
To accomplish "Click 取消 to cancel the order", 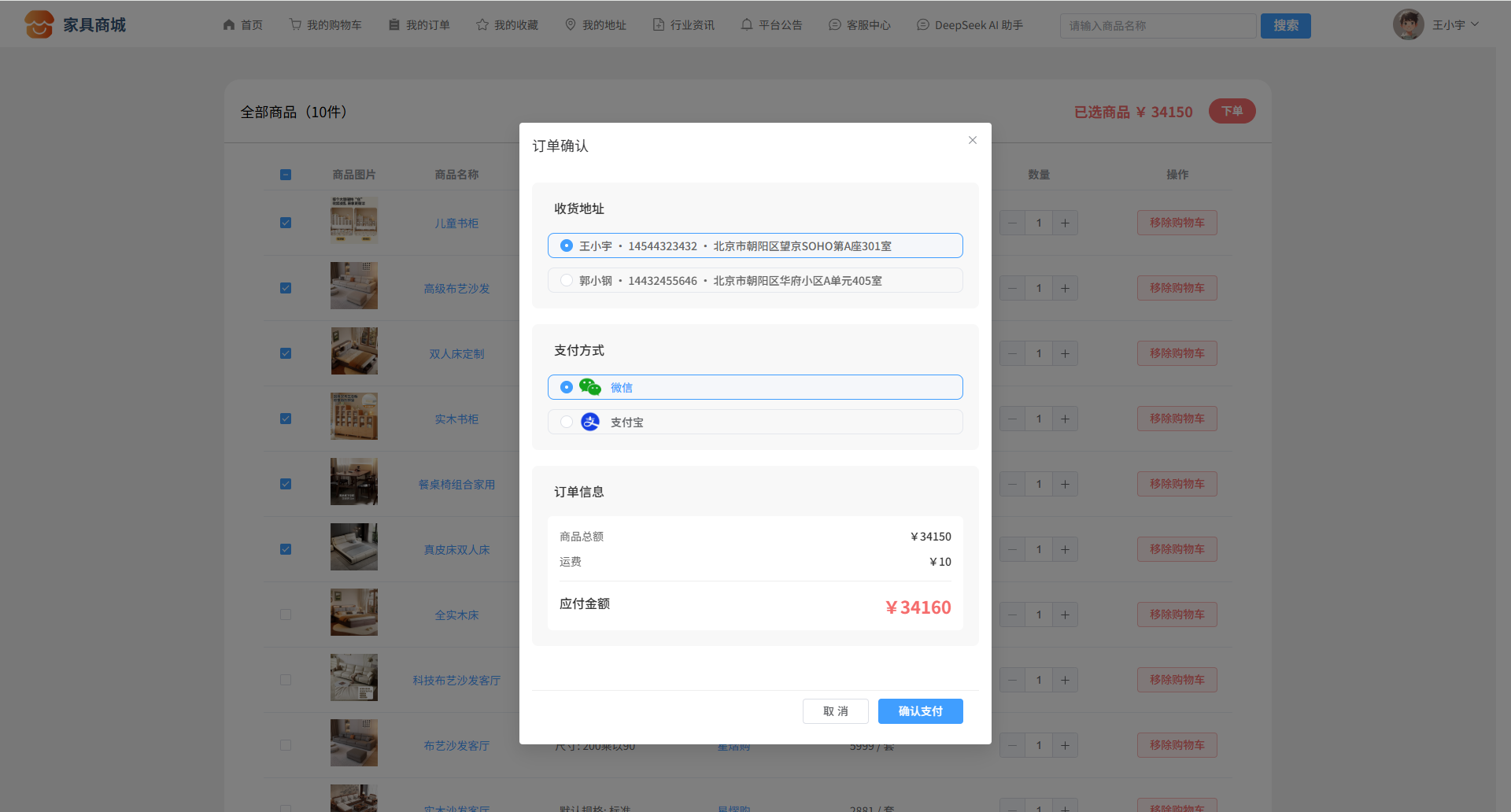I will [835, 711].
